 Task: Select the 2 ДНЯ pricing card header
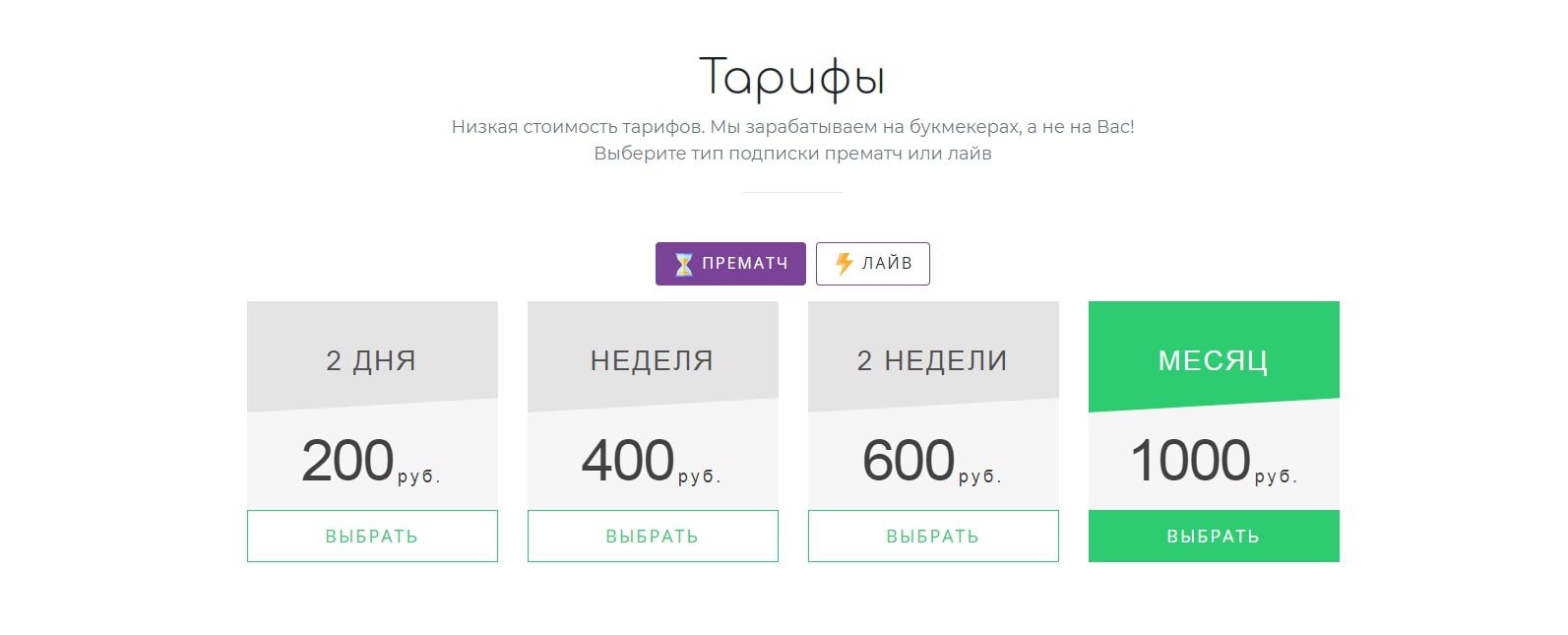pyautogui.click(x=372, y=359)
